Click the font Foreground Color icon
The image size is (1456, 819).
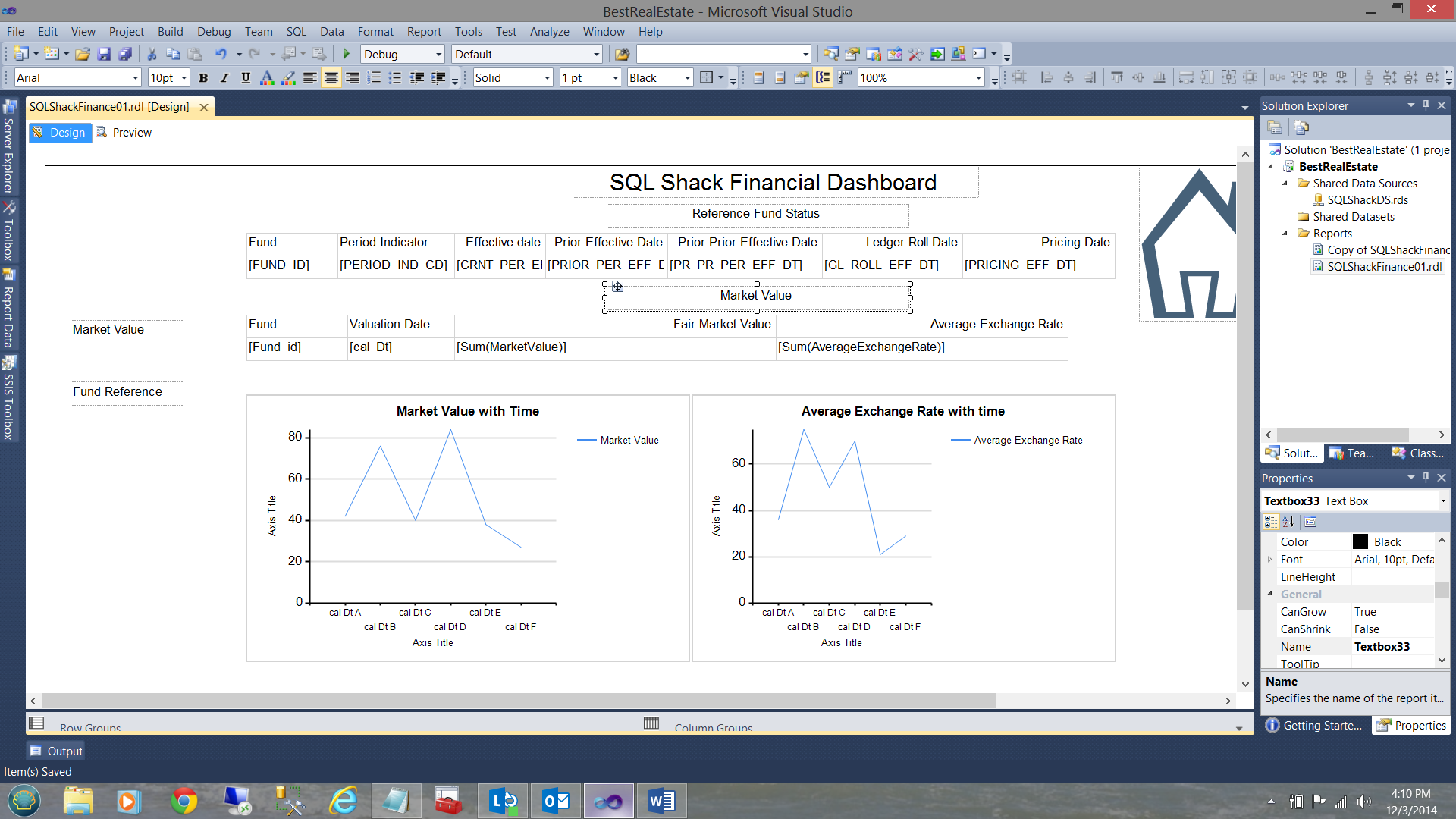[x=266, y=77]
